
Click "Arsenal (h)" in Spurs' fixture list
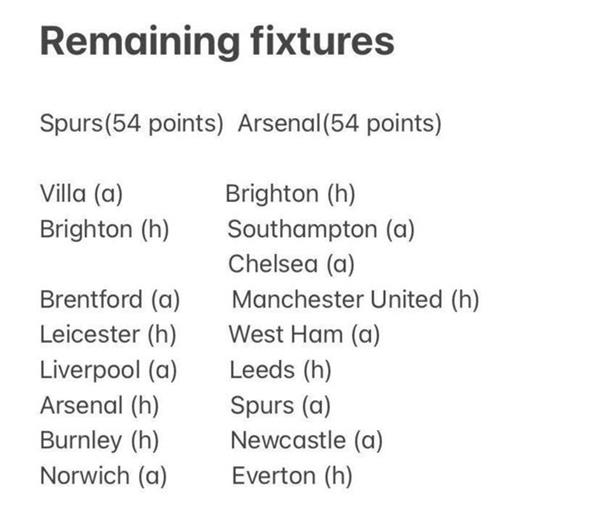coord(99,405)
